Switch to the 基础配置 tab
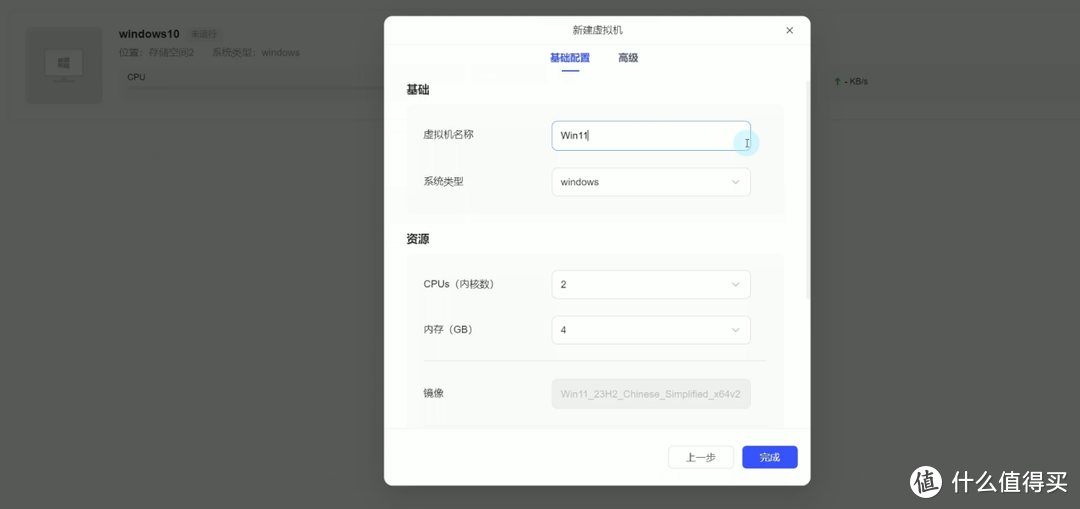 570,58
